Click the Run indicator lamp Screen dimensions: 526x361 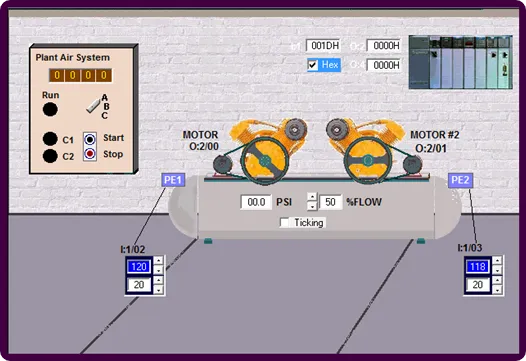click(x=50, y=109)
